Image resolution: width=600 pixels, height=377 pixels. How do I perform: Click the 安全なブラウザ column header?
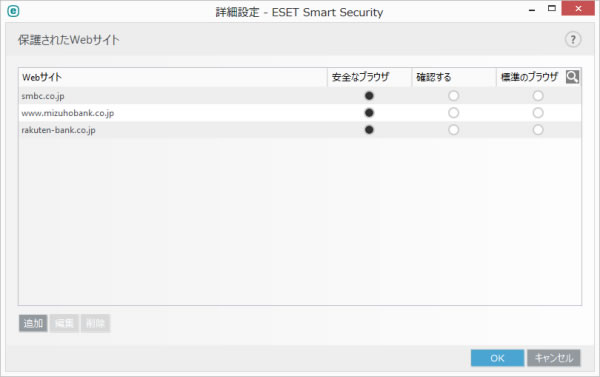[x=370, y=77]
